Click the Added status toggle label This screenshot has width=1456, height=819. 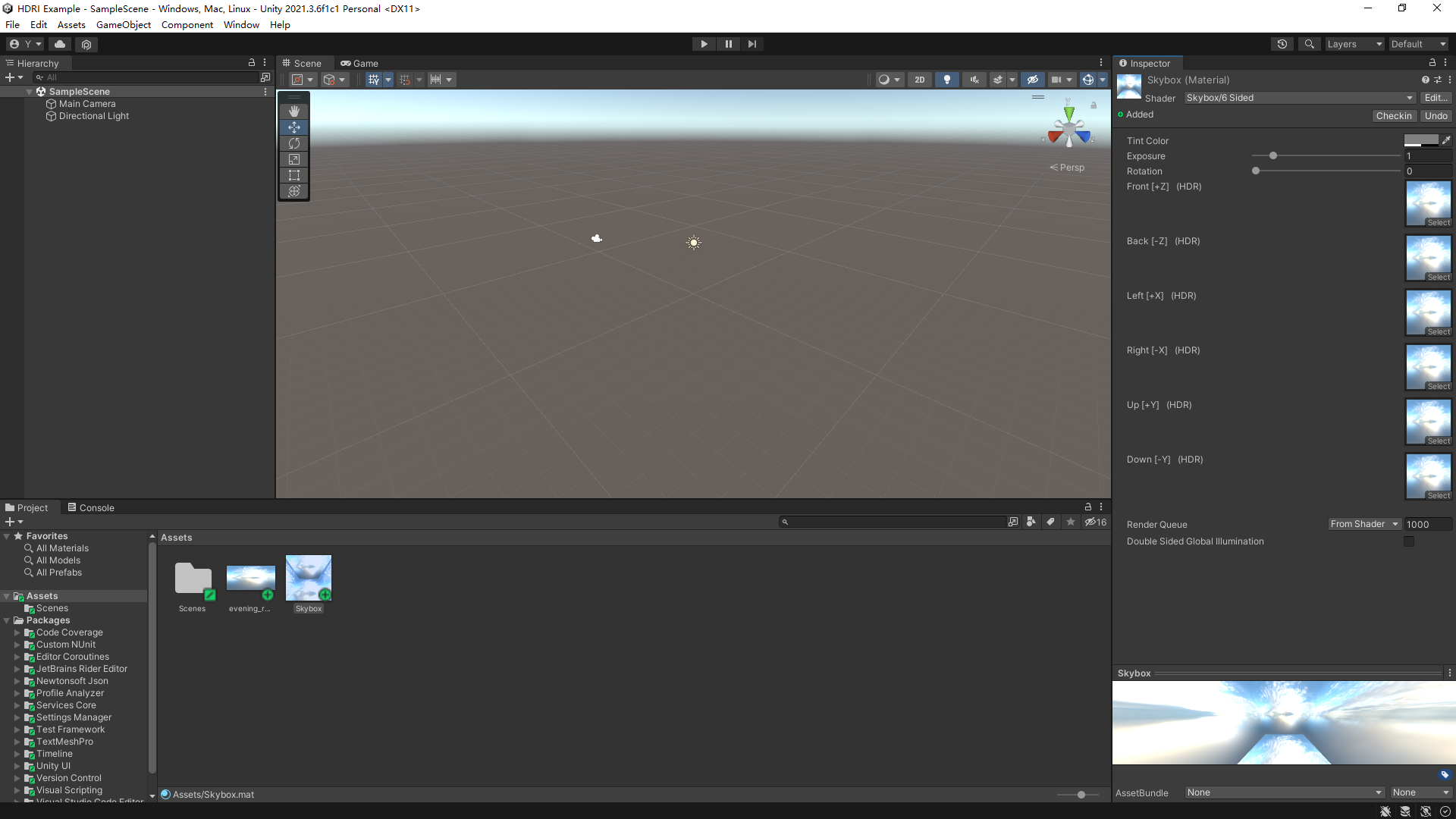pyautogui.click(x=1139, y=114)
